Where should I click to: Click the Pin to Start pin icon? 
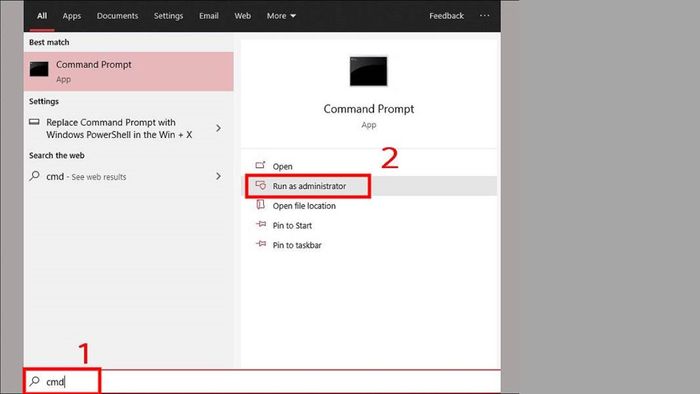tap(261, 224)
